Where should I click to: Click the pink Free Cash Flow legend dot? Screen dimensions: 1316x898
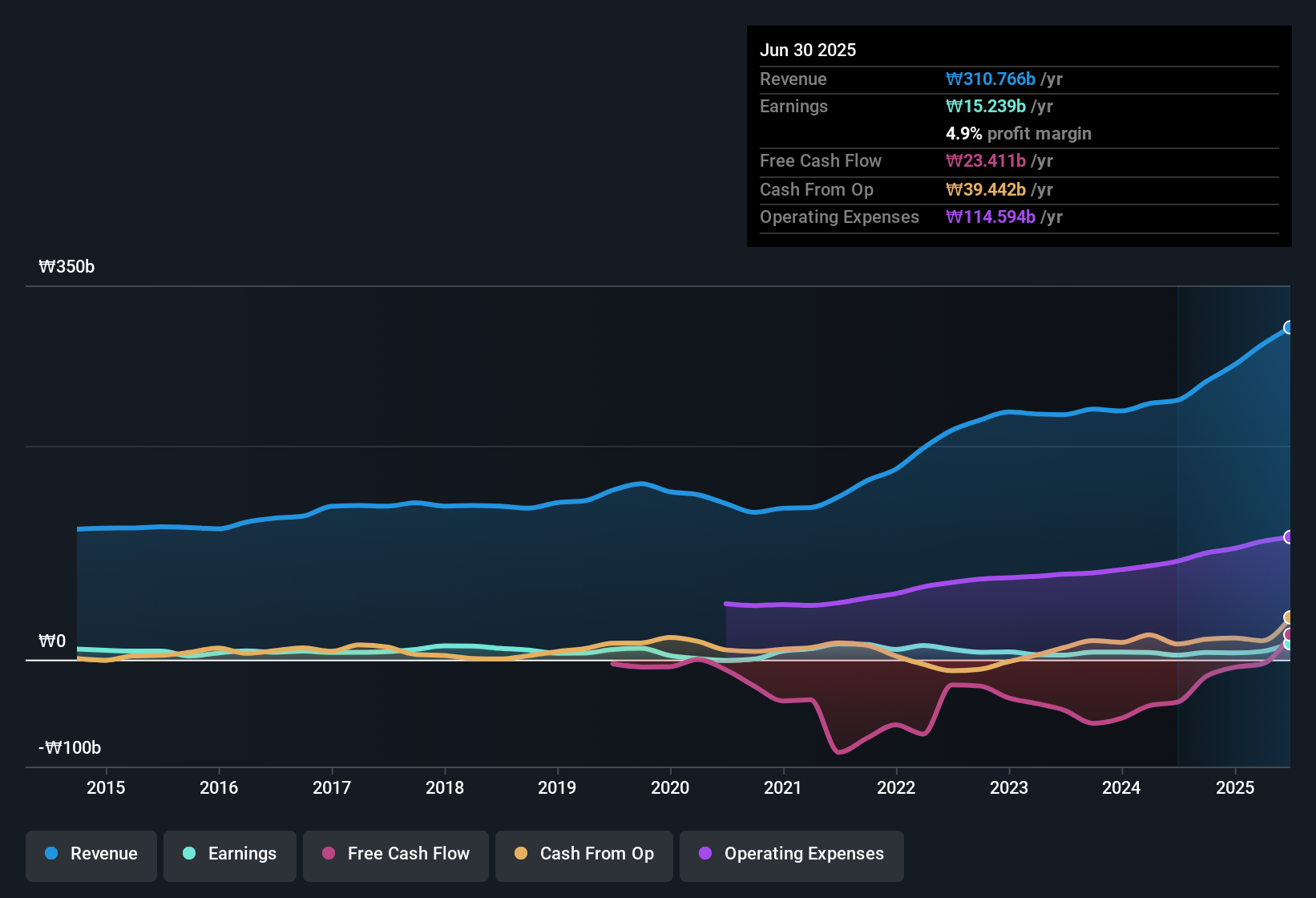pyautogui.click(x=328, y=854)
